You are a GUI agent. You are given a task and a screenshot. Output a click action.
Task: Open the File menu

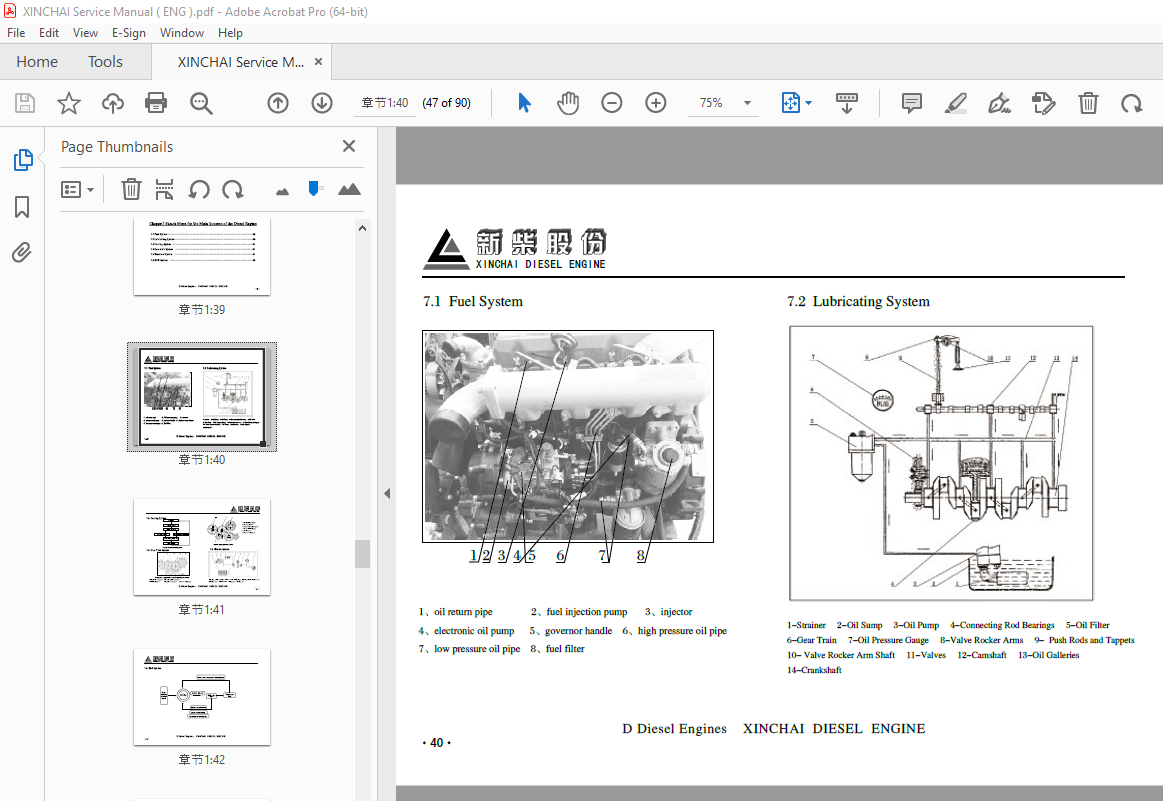pyautogui.click(x=16, y=33)
